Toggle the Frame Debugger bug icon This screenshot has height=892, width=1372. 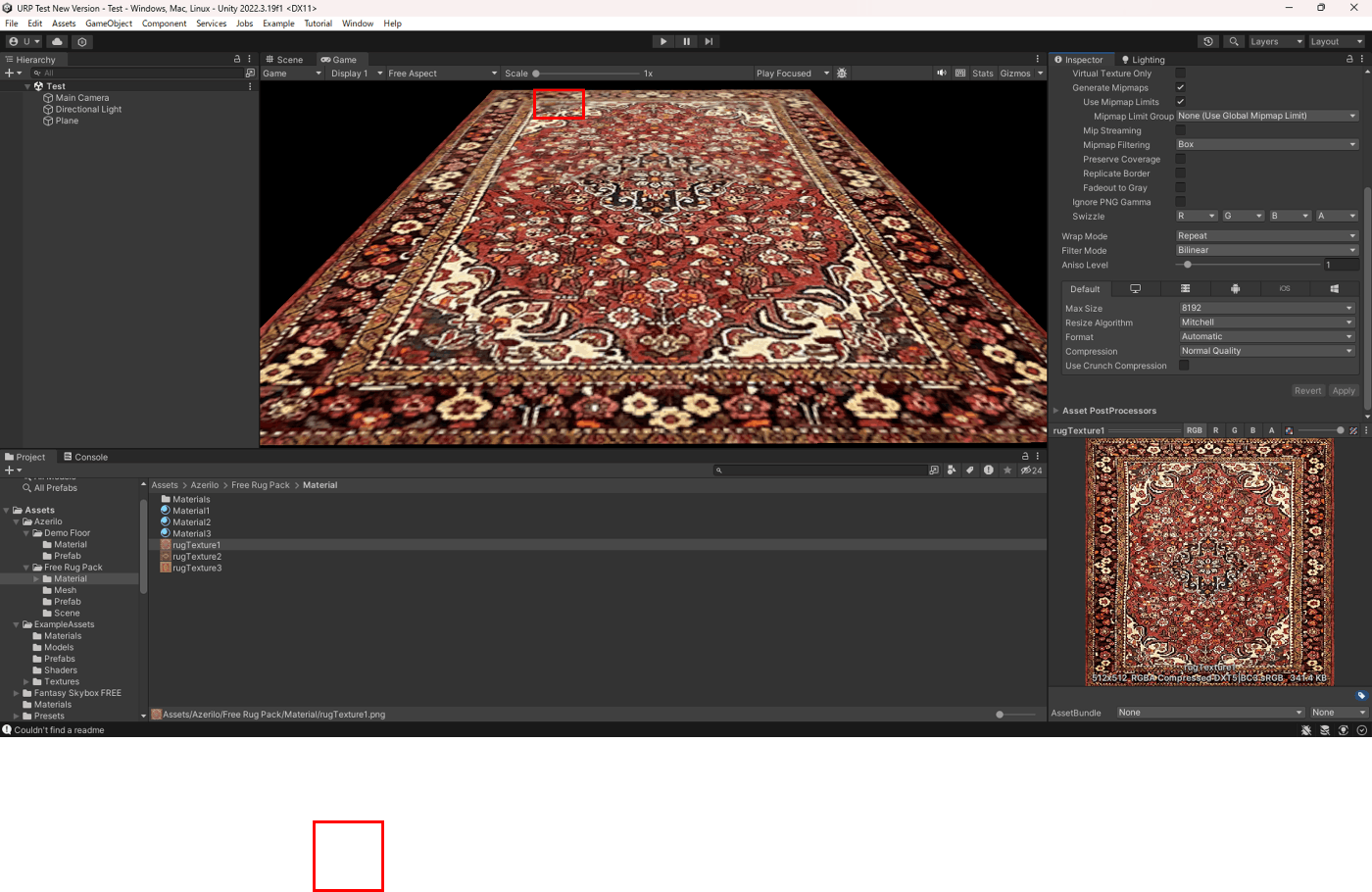(x=842, y=74)
